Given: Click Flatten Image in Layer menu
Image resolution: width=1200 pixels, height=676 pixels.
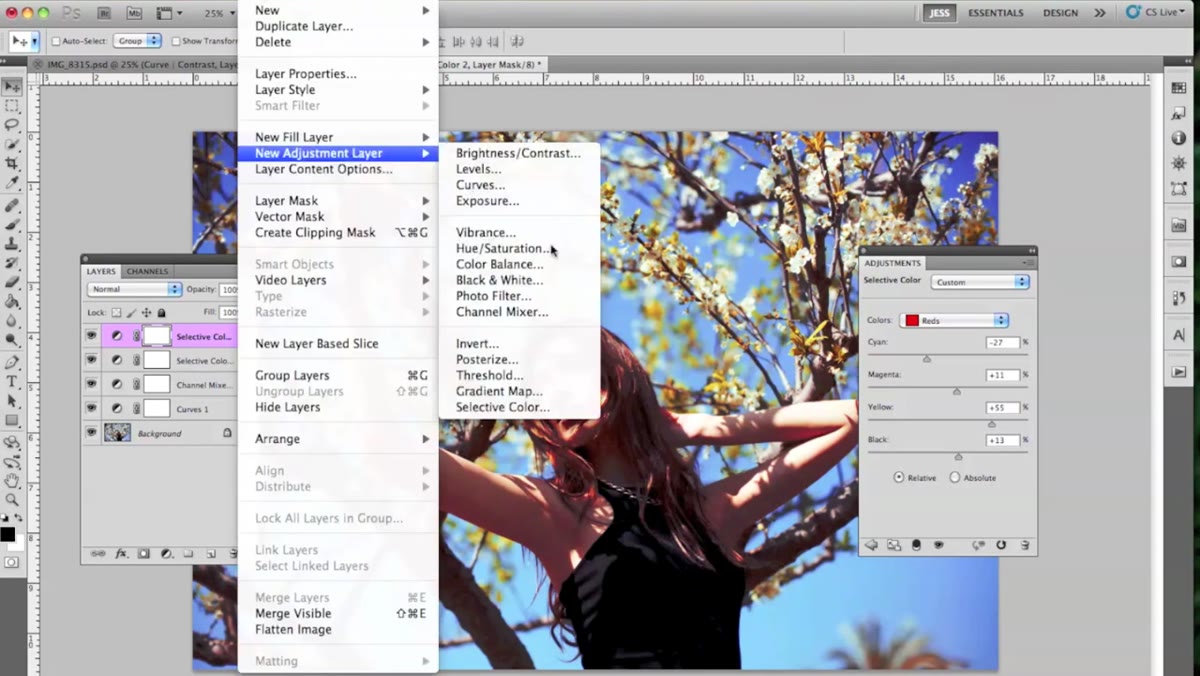Looking at the screenshot, I should 293,629.
